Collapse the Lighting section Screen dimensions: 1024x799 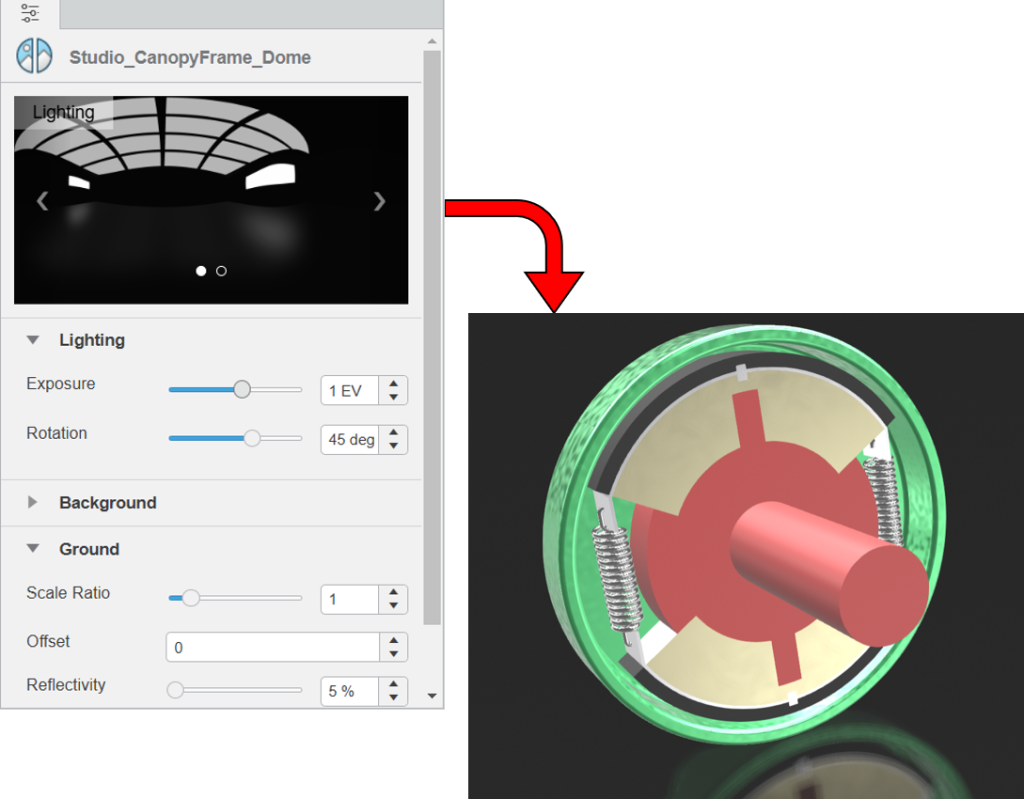click(33, 340)
